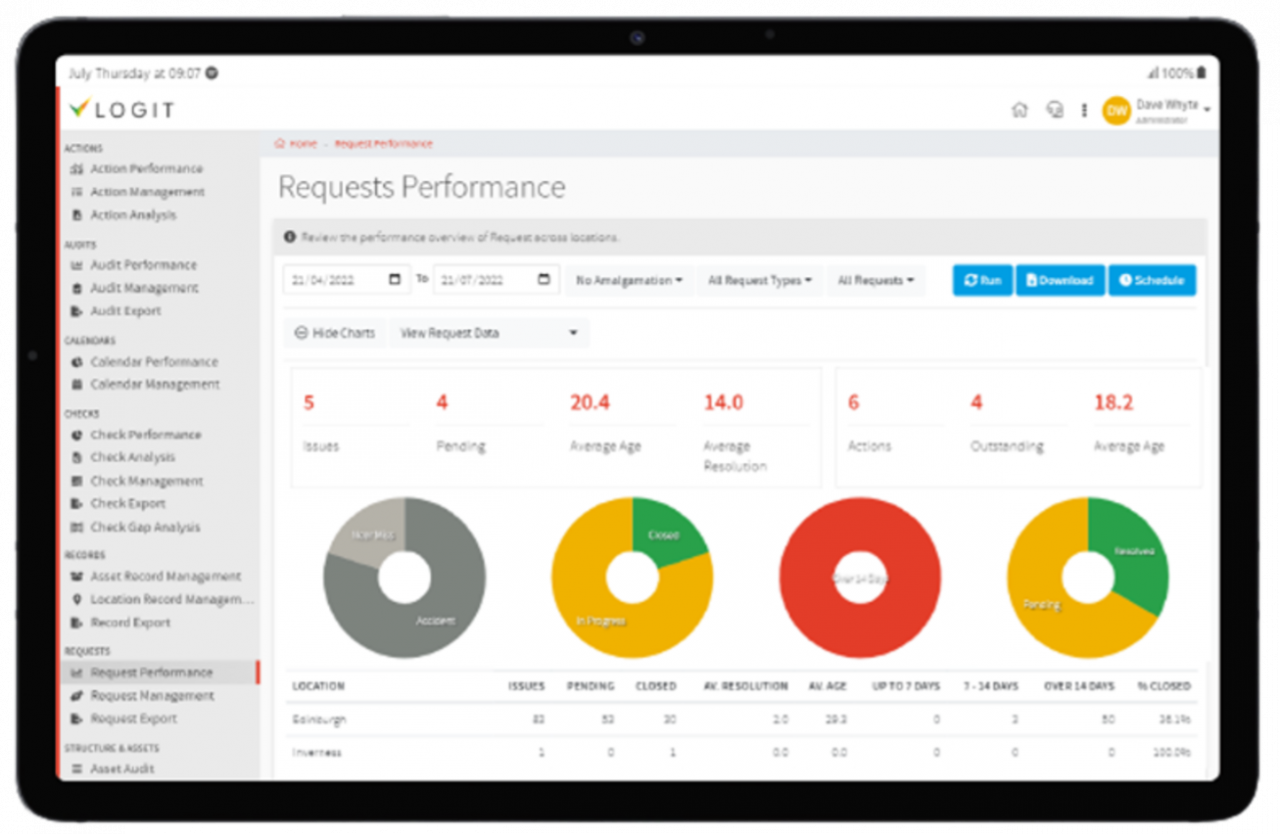Open the home icon in top bar
1280x834 pixels.
(1019, 110)
